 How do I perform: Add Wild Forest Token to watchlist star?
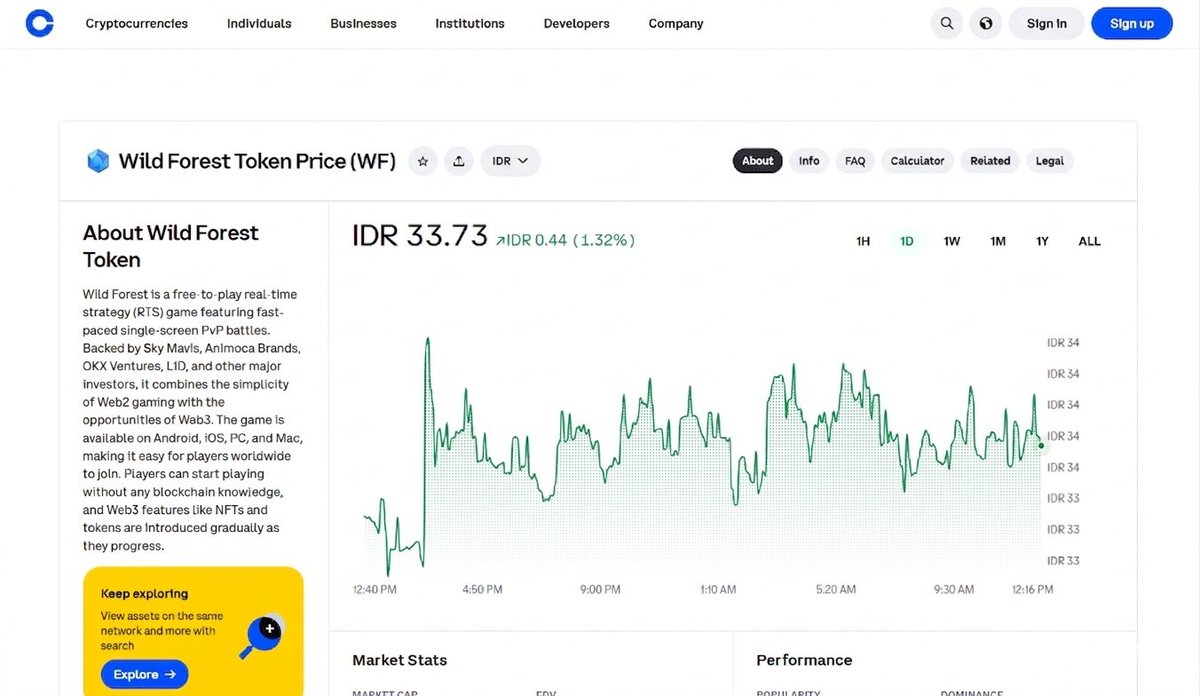423,161
